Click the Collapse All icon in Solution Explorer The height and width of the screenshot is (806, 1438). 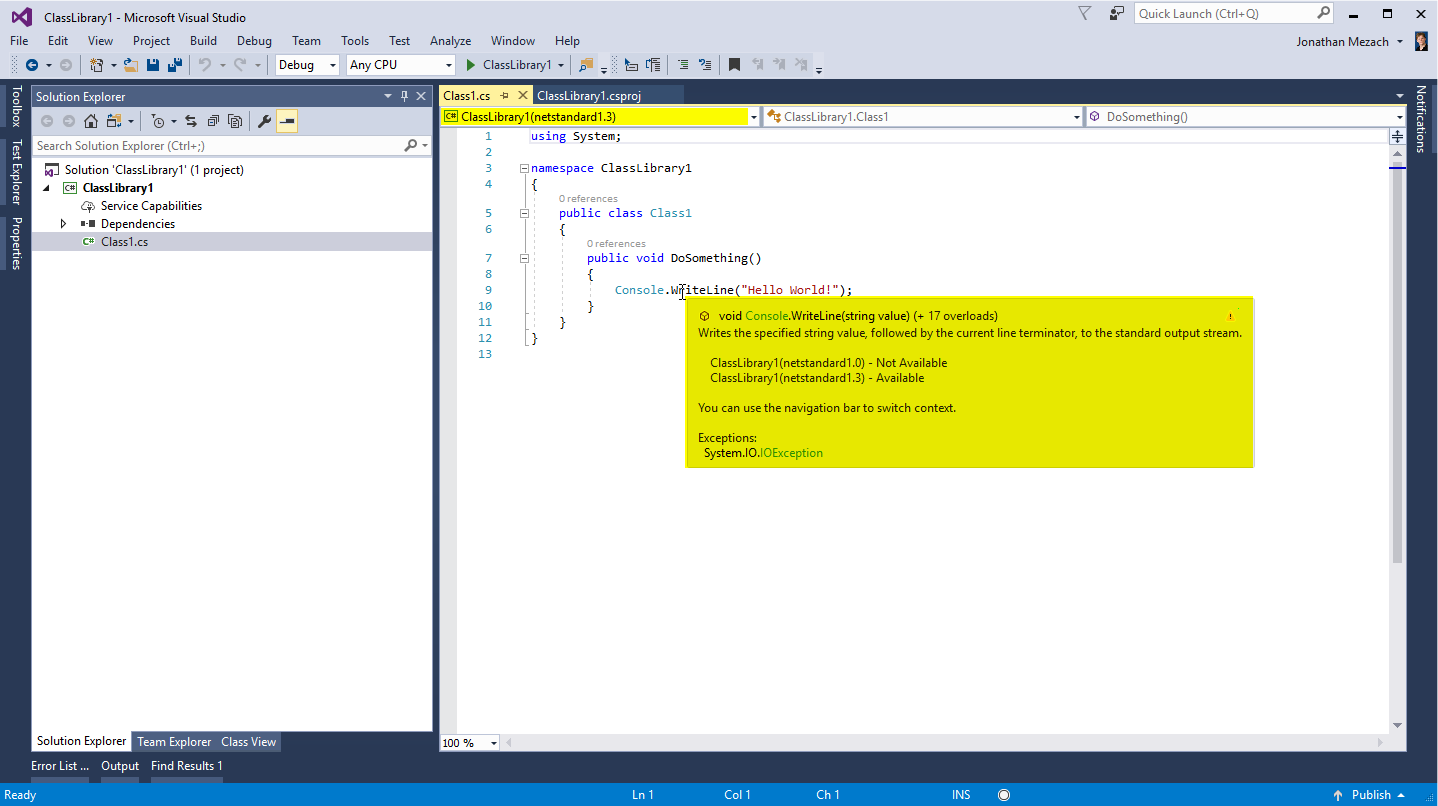pos(213,121)
